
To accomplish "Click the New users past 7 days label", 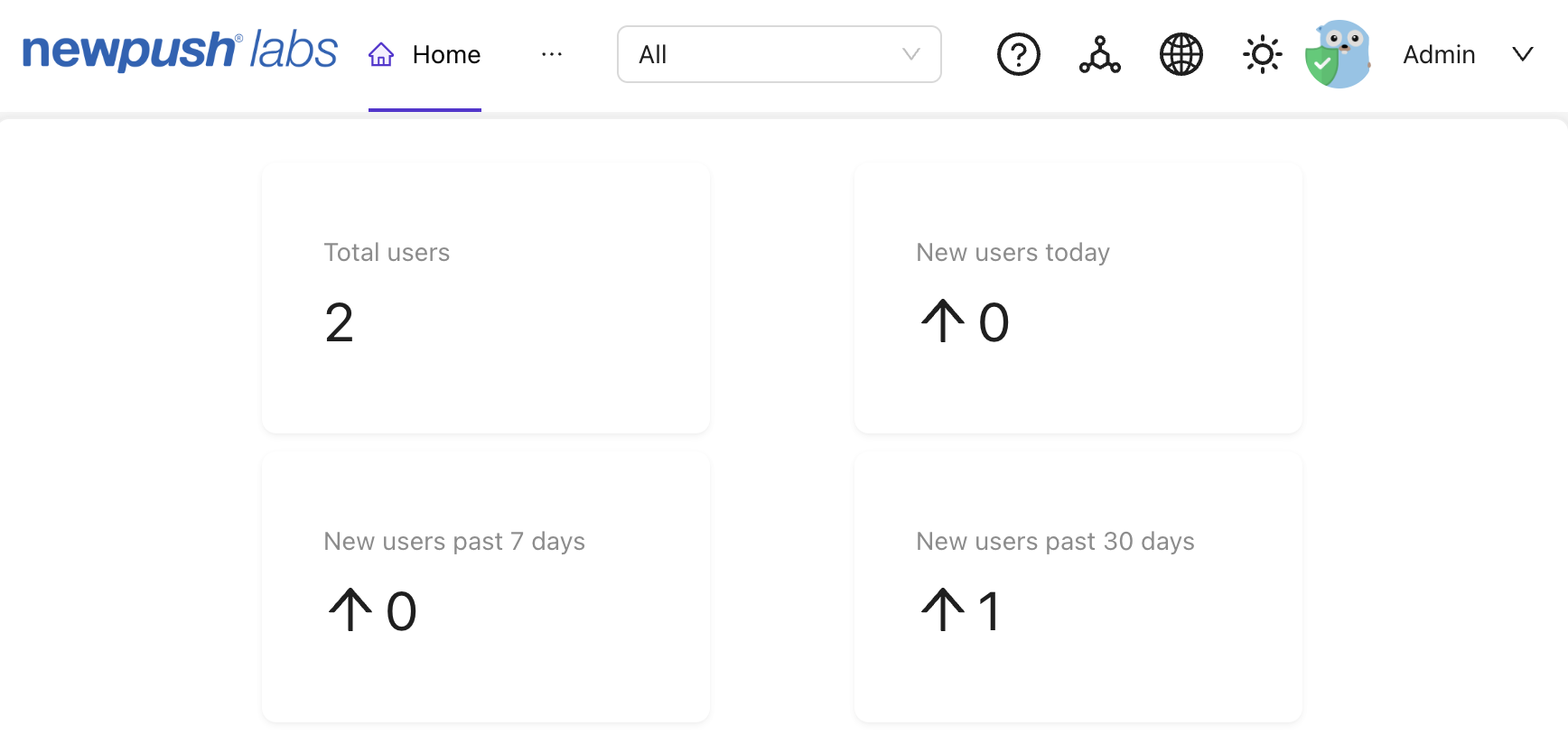I will (x=454, y=542).
